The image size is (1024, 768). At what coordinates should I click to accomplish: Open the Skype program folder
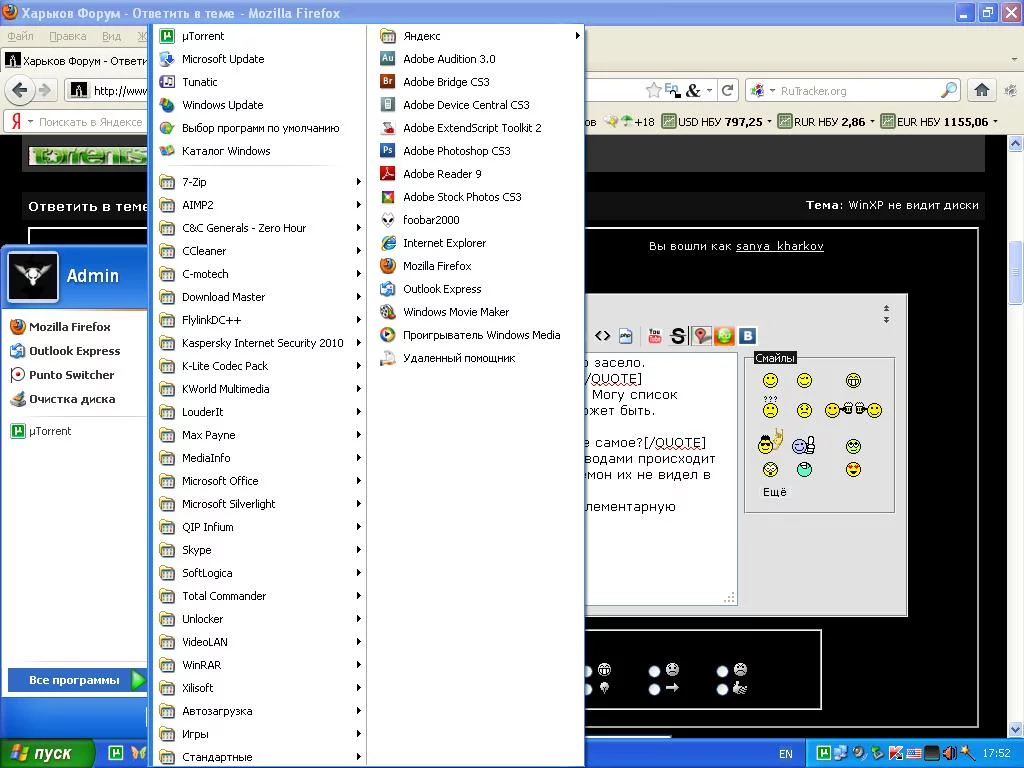pyautogui.click(x=259, y=550)
